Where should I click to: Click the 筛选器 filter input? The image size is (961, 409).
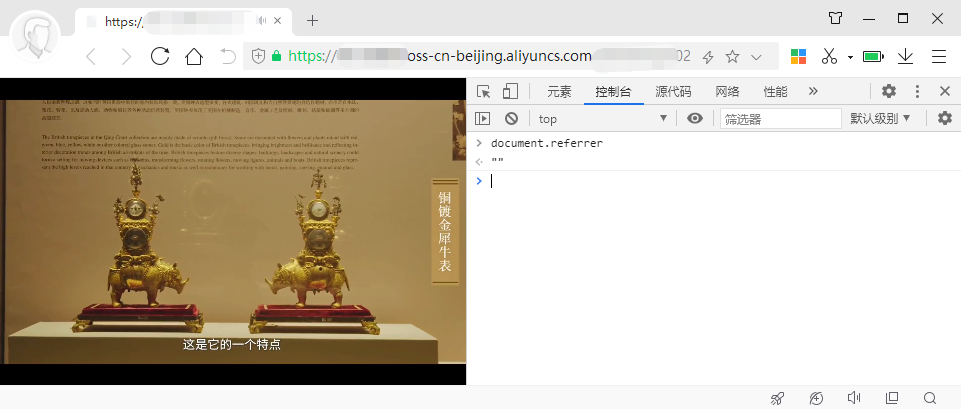click(781, 118)
